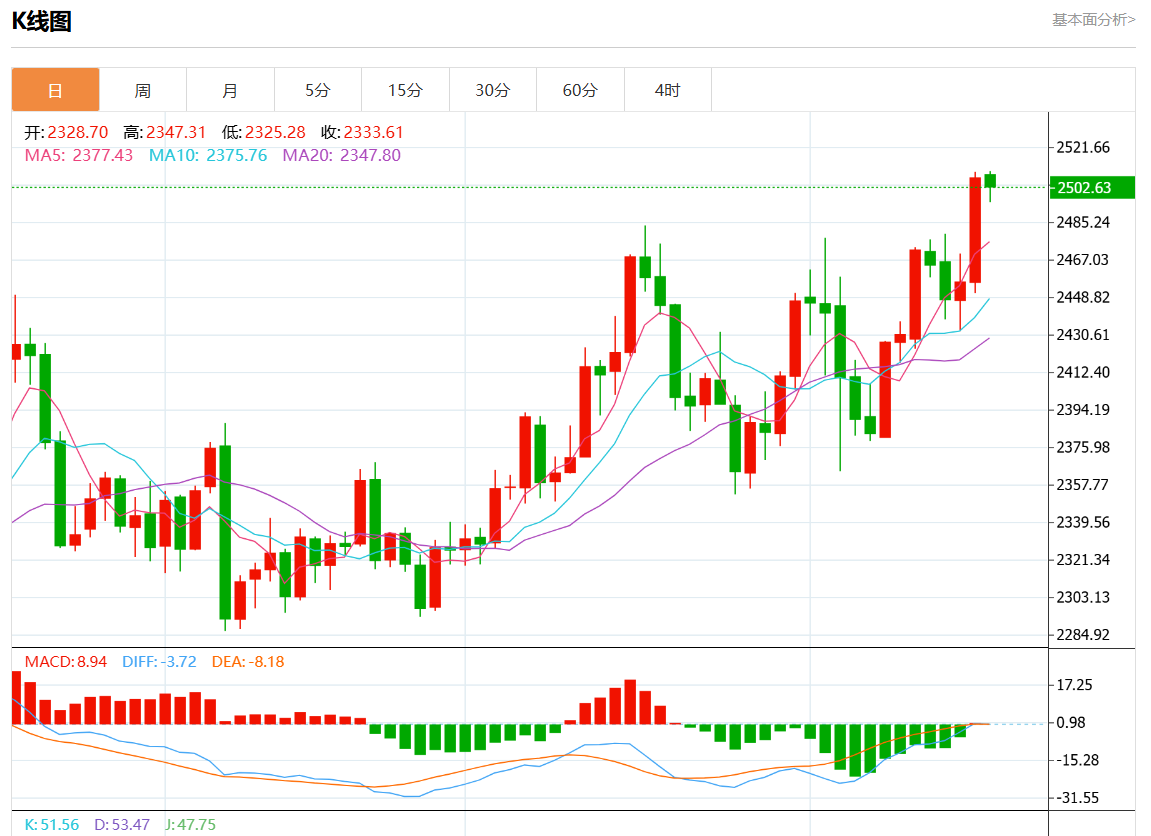Click the D:53.47 indicator value
The width and height of the screenshot is (1151, 836).
point(122,824)
